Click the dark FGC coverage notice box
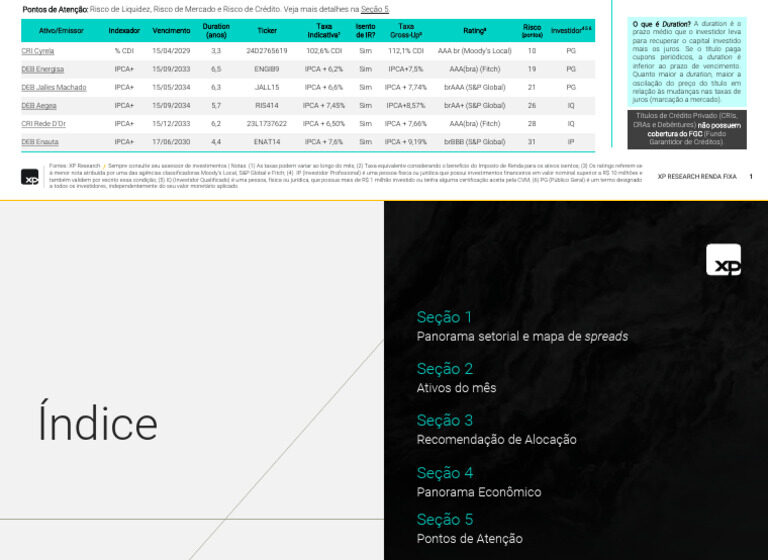 687,129
